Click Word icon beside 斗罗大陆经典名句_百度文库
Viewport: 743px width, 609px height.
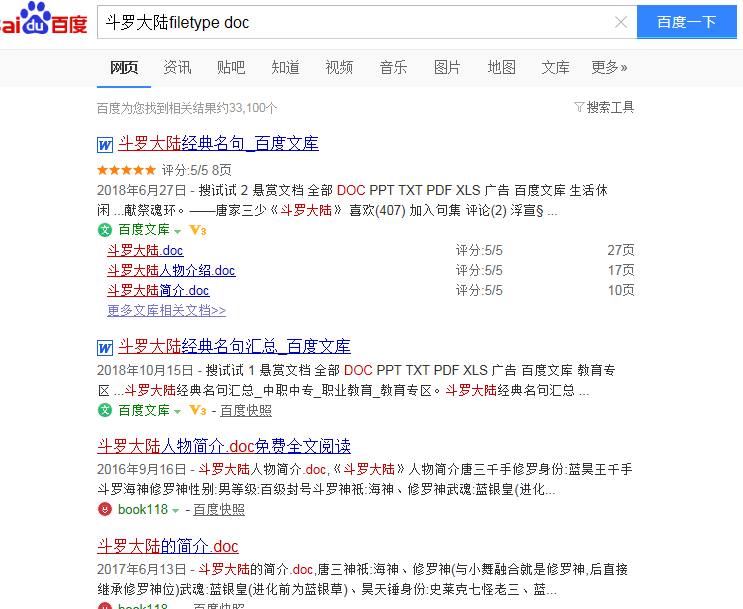tap(105, 145)
